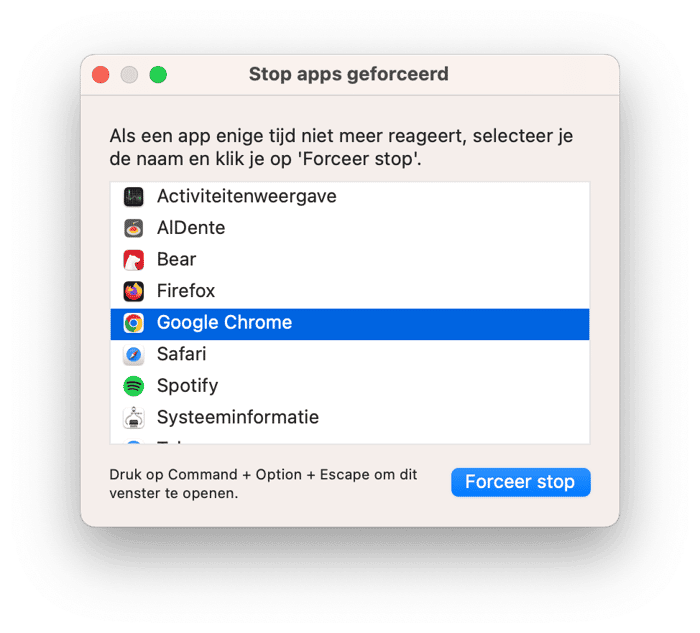Click the Safari compass icon
Screen dimensions: 700x633
pos(133,355)
